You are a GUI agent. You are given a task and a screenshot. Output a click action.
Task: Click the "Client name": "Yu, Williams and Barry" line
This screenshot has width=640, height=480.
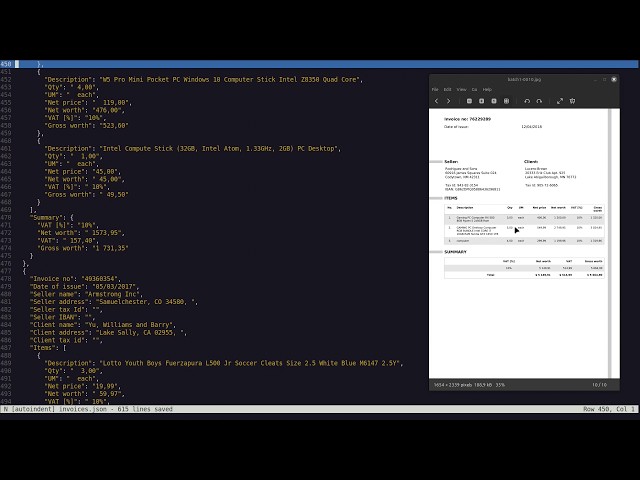click(103, 325)
